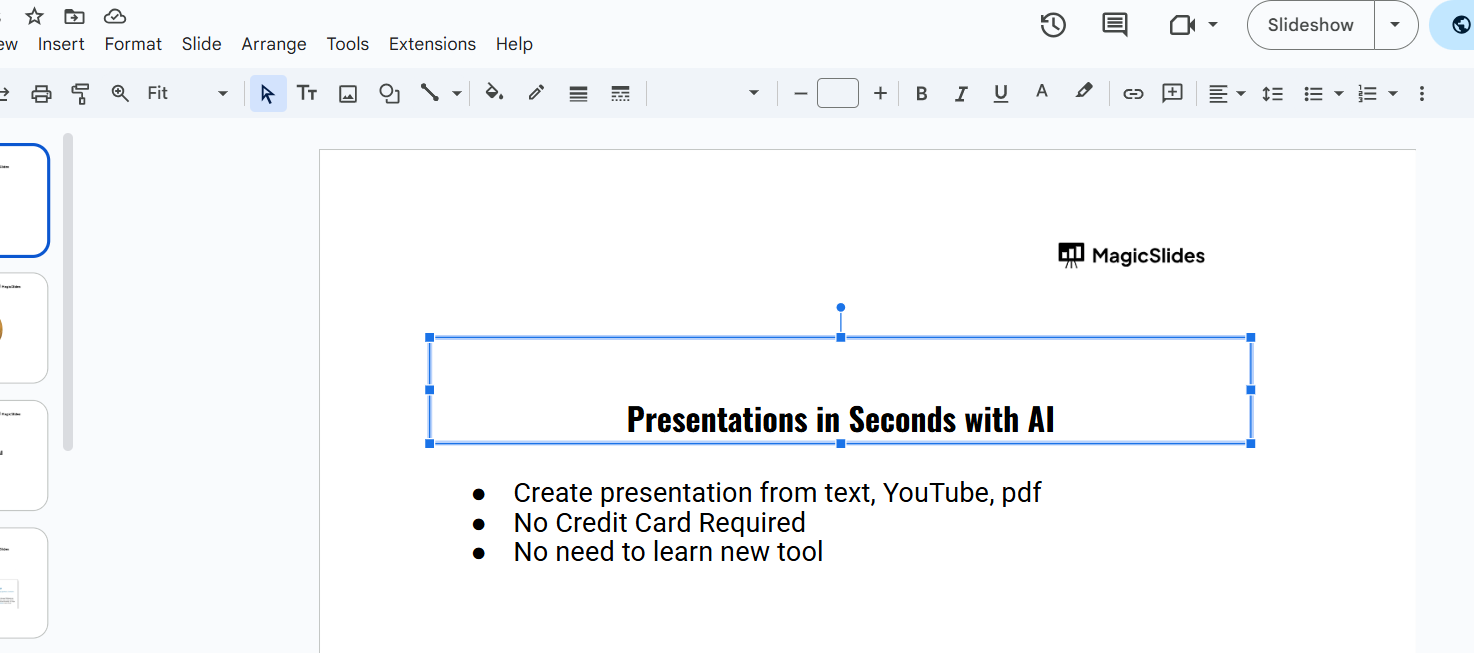
Task: Open the Arrange menu
Action: point(273,44)
